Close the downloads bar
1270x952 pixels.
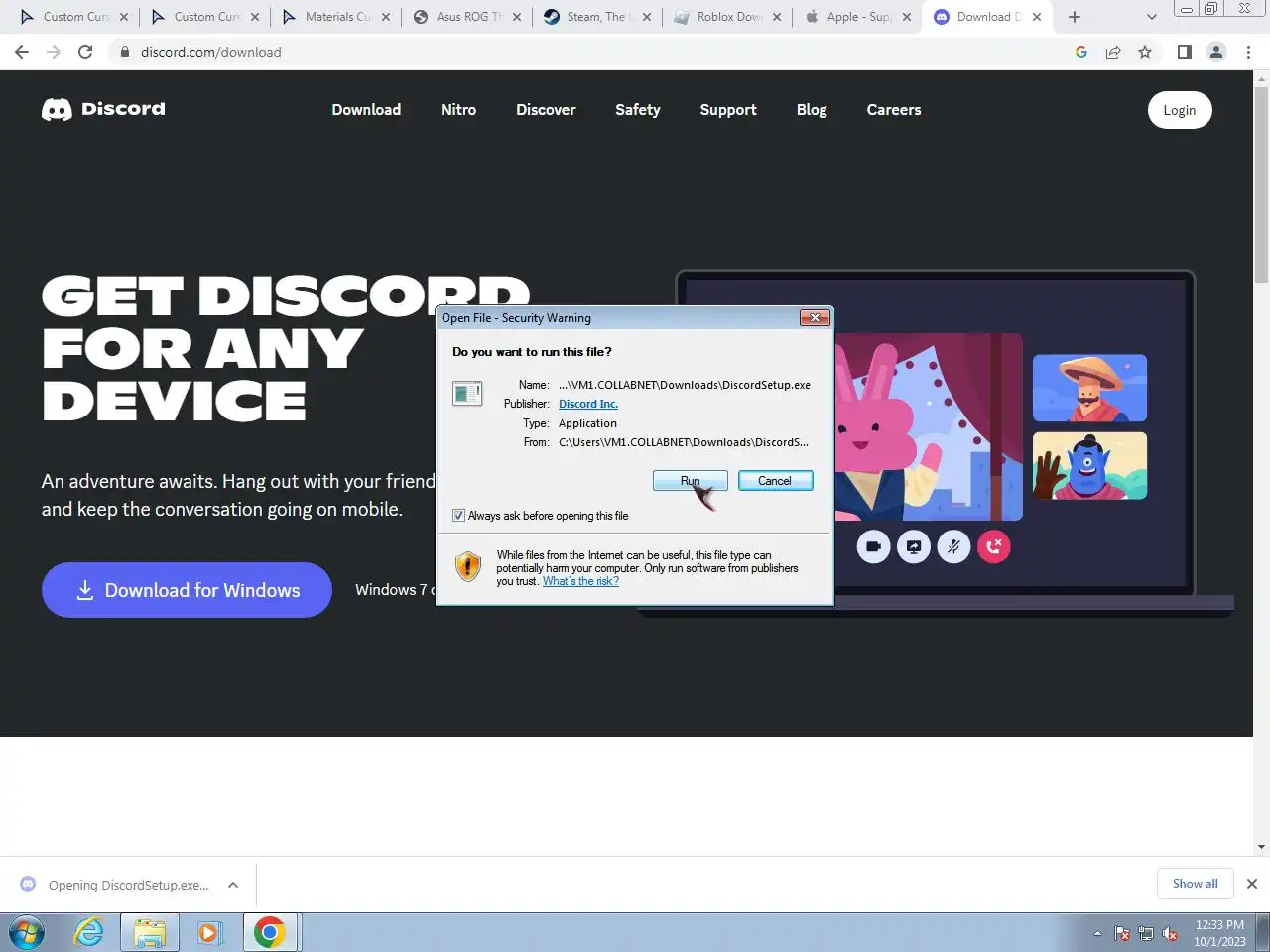coord(1252,884)
